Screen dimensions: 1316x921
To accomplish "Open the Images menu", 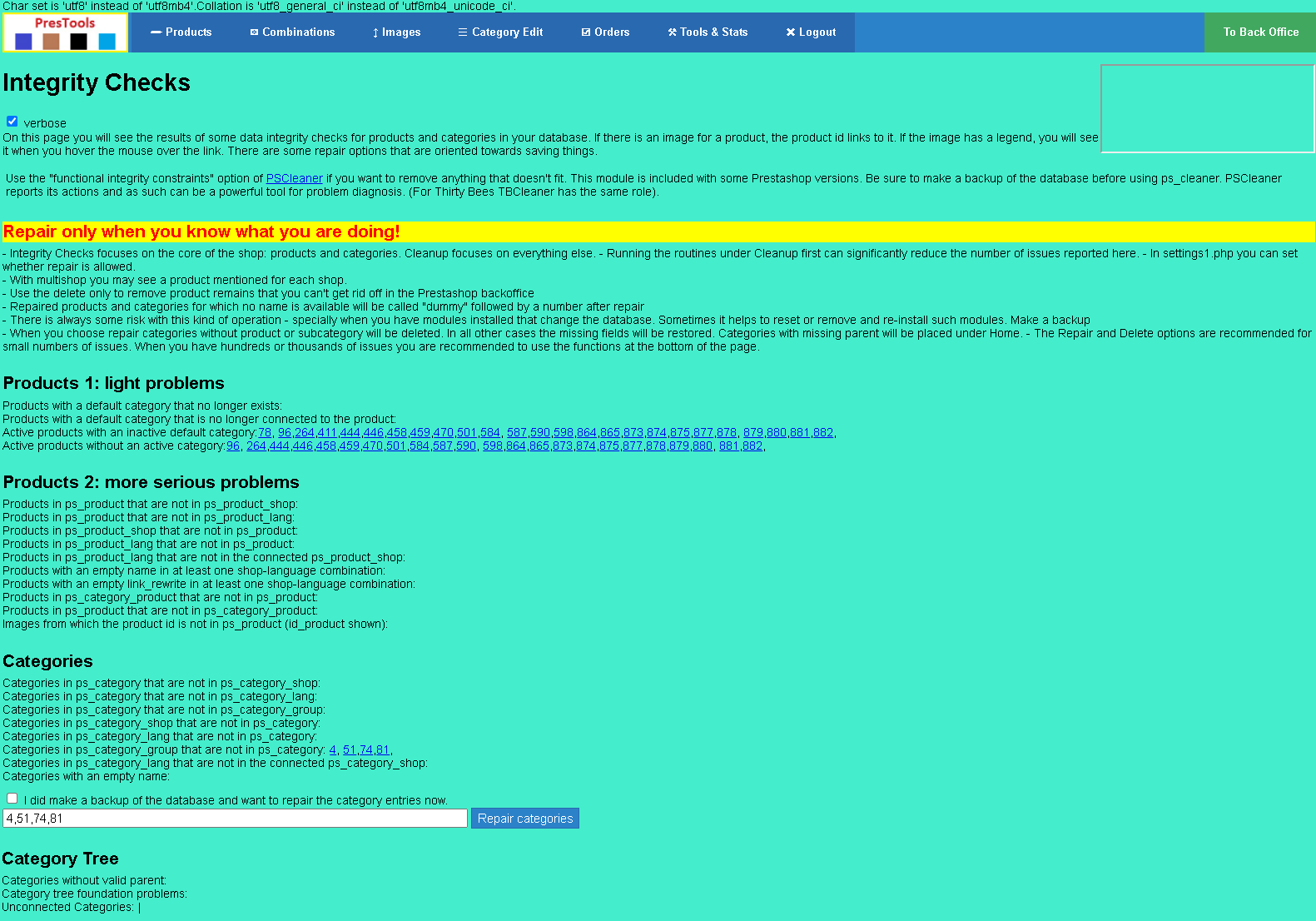I will (396, 32).
